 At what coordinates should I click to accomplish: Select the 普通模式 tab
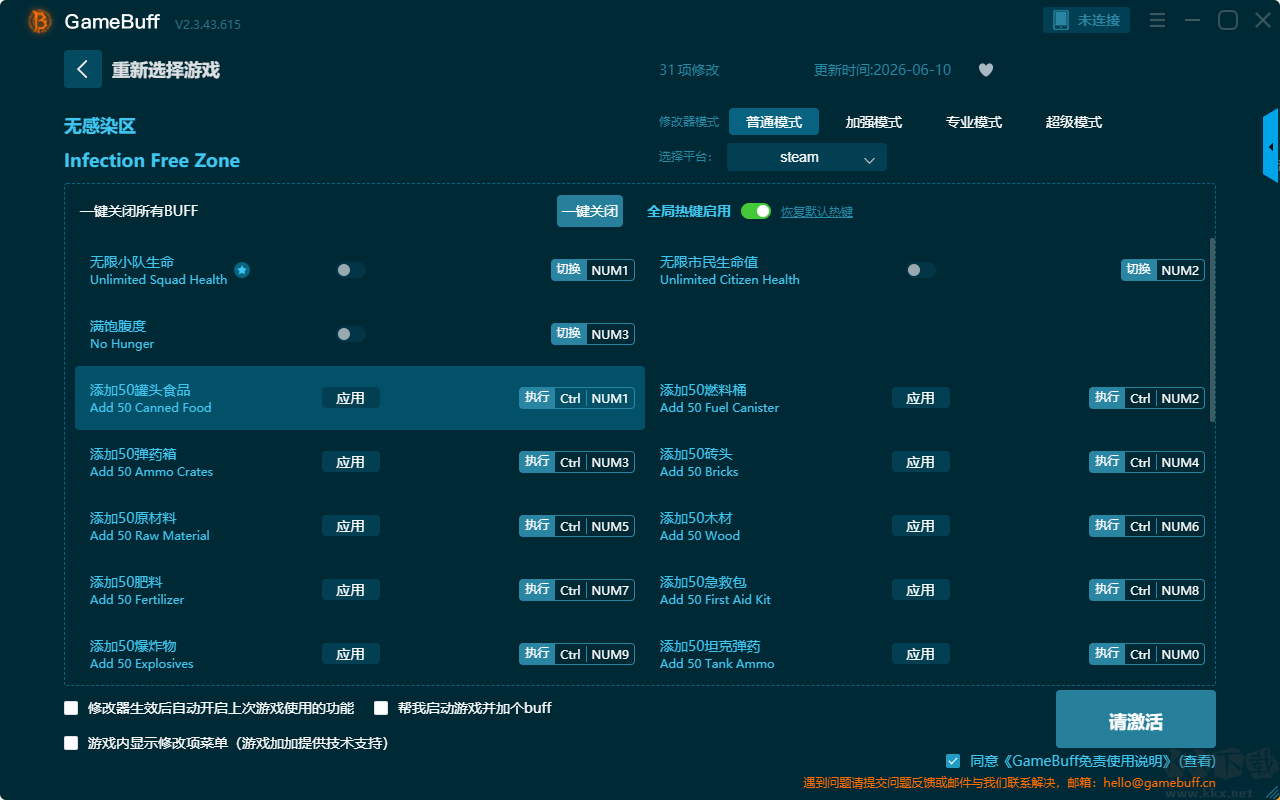[774, 122]
